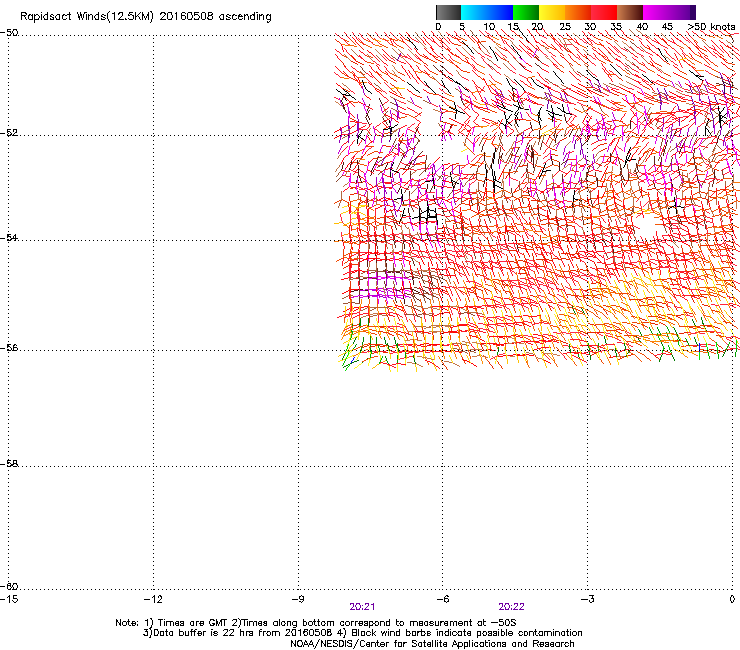Viewport: 740px width, 650px height.
Task: Click the -15 longitude axis label
Action: (x=9, y=599)
